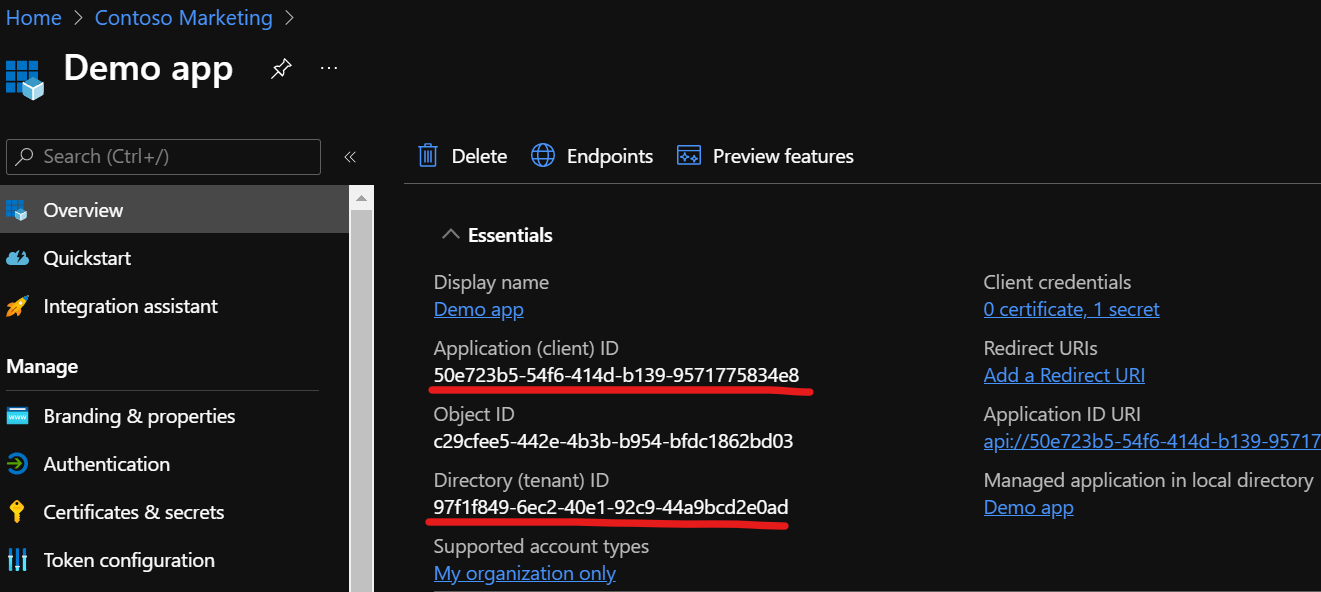Screen dimensions: 1321x592
Task: Click the Home breadcrumb link
Action: pos(33,18)
